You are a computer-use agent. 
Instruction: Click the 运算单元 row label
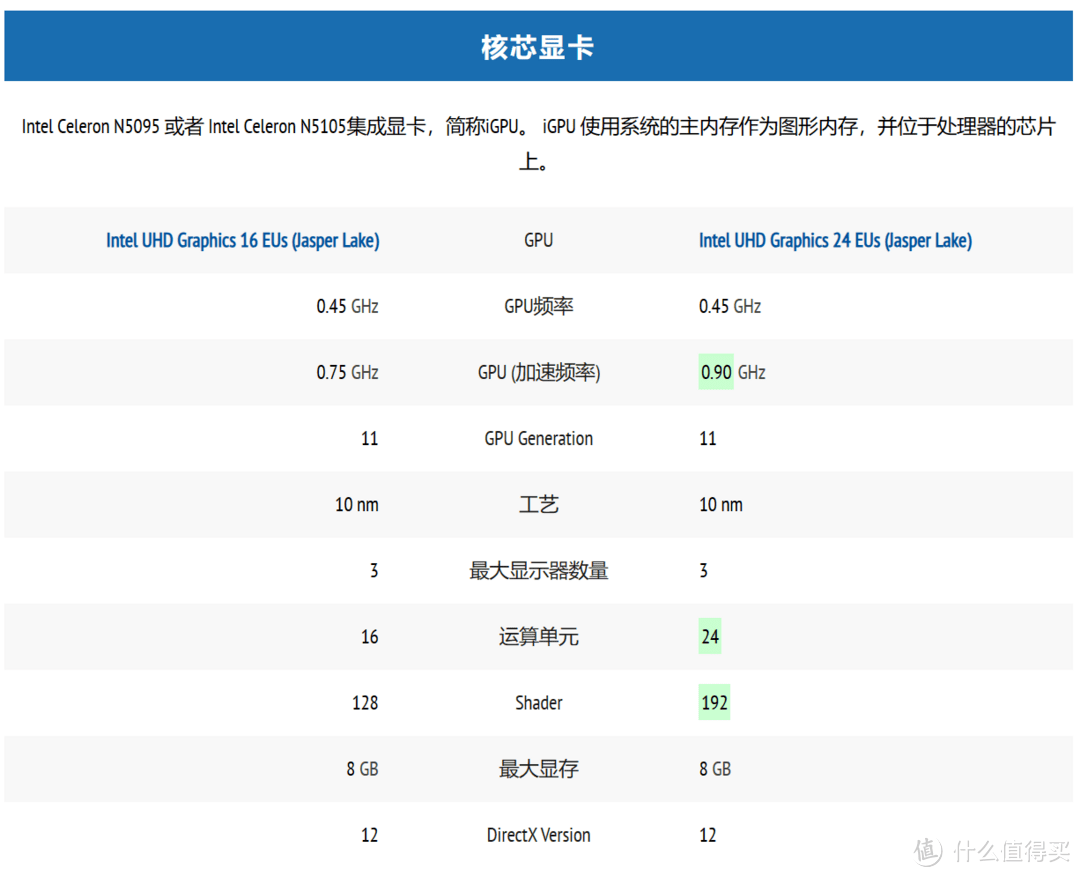[539, 637]
